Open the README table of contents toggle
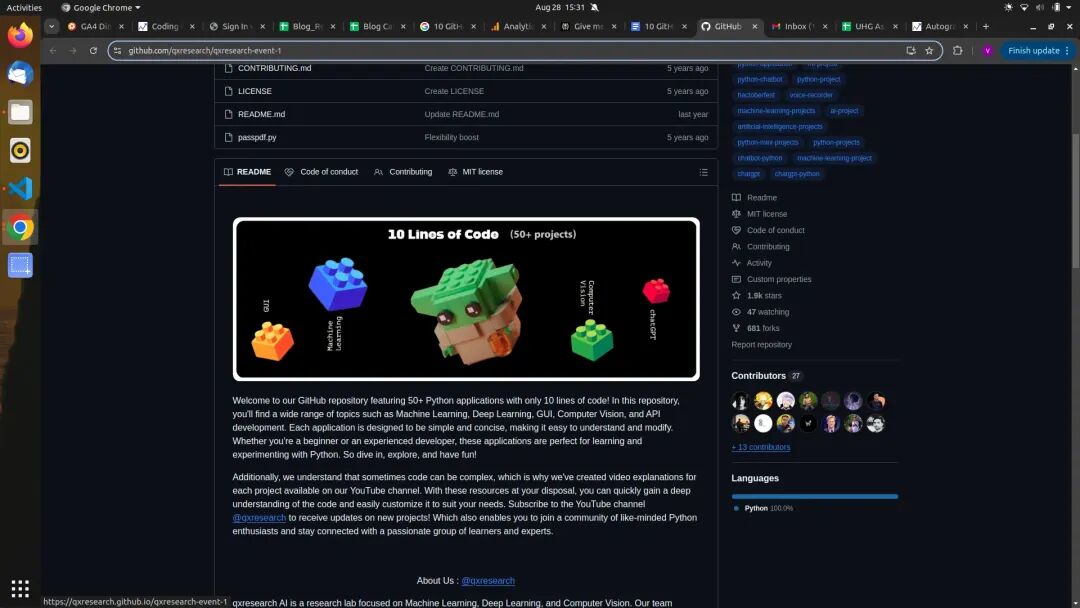 pos(704,171)
